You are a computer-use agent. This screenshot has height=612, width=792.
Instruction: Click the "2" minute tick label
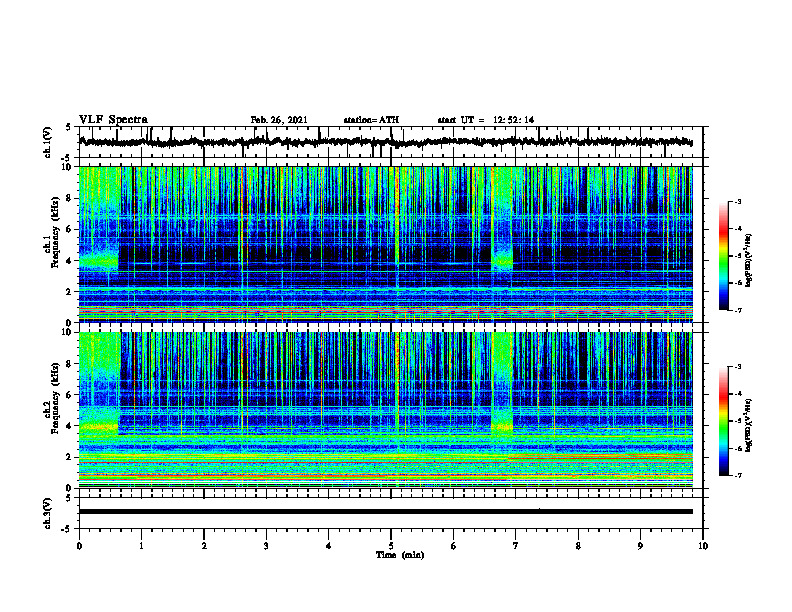(x=204, y=546)
